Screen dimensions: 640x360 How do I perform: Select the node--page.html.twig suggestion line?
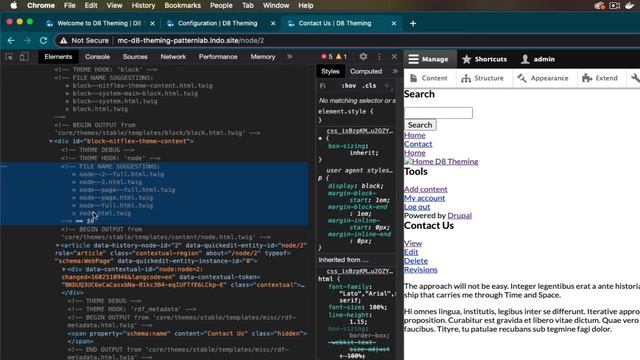(x=116, y=198)
